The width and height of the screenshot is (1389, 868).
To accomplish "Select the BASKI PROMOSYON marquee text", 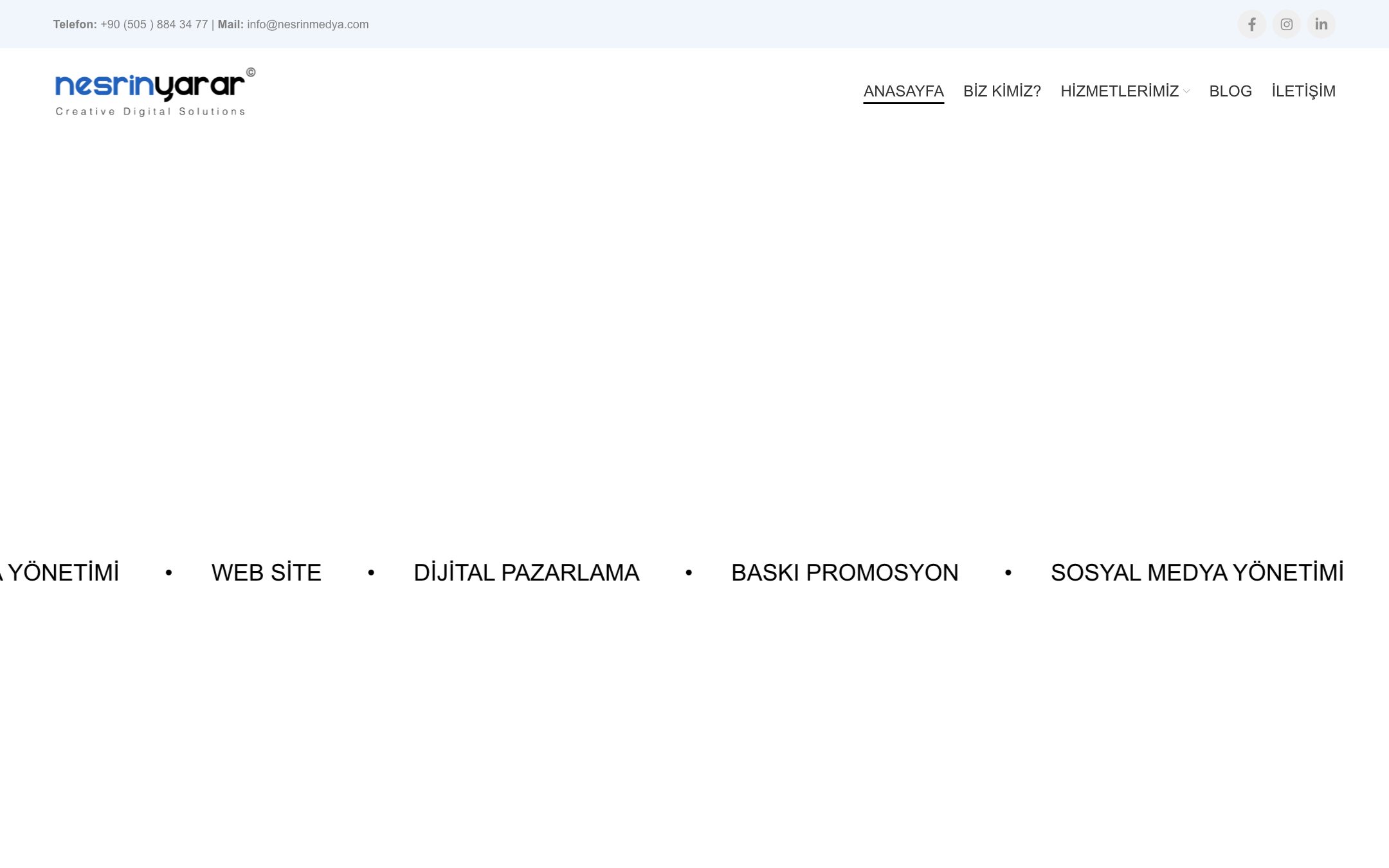I will [845, 572].
